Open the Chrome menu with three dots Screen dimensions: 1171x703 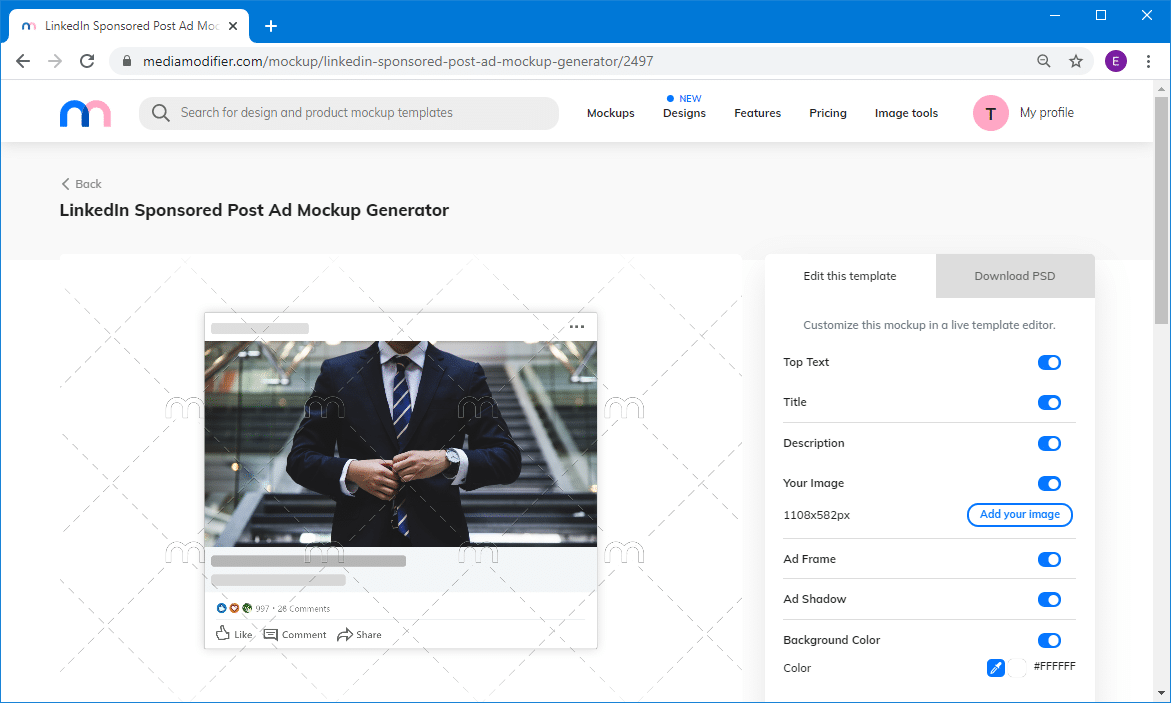click(x=1146, y=61)
